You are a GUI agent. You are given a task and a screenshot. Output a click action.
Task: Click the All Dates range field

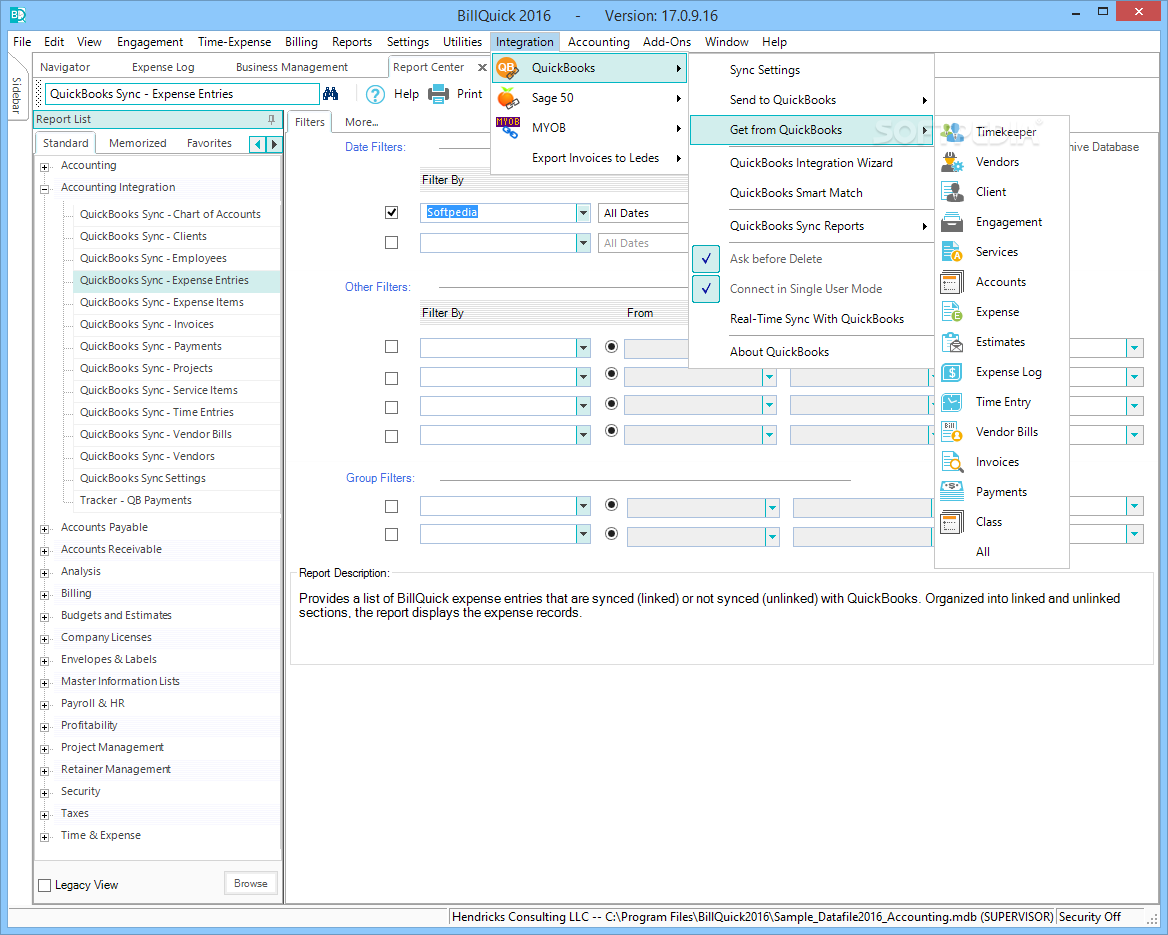643,213
